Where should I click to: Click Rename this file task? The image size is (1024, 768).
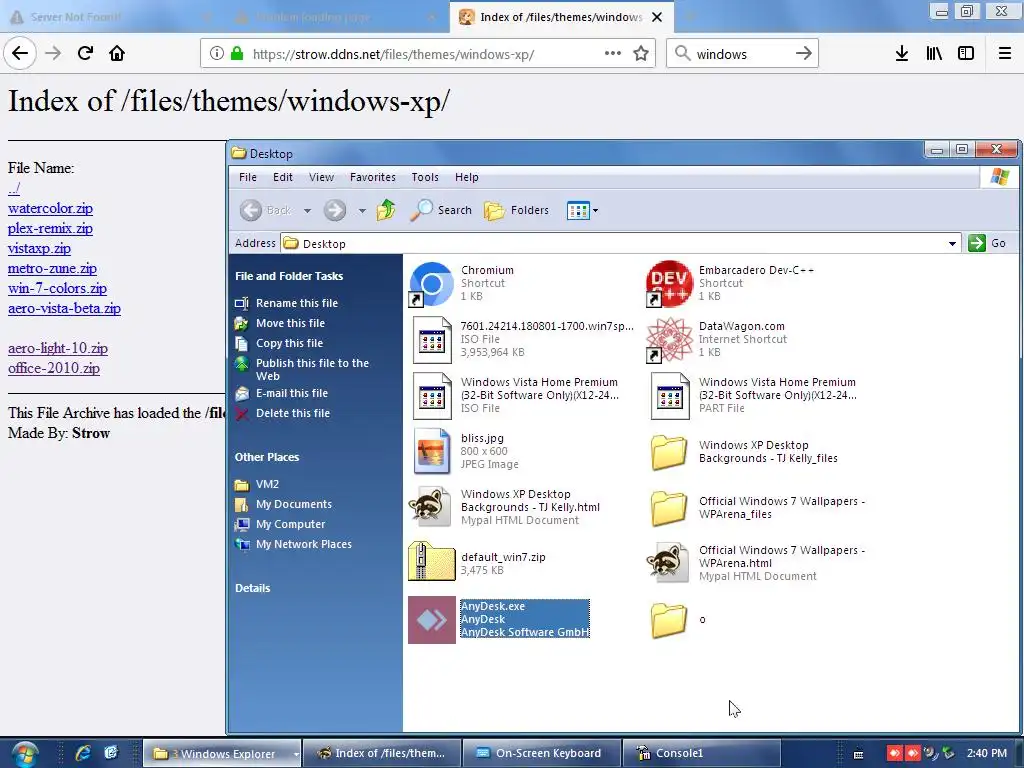coord(287,303)
